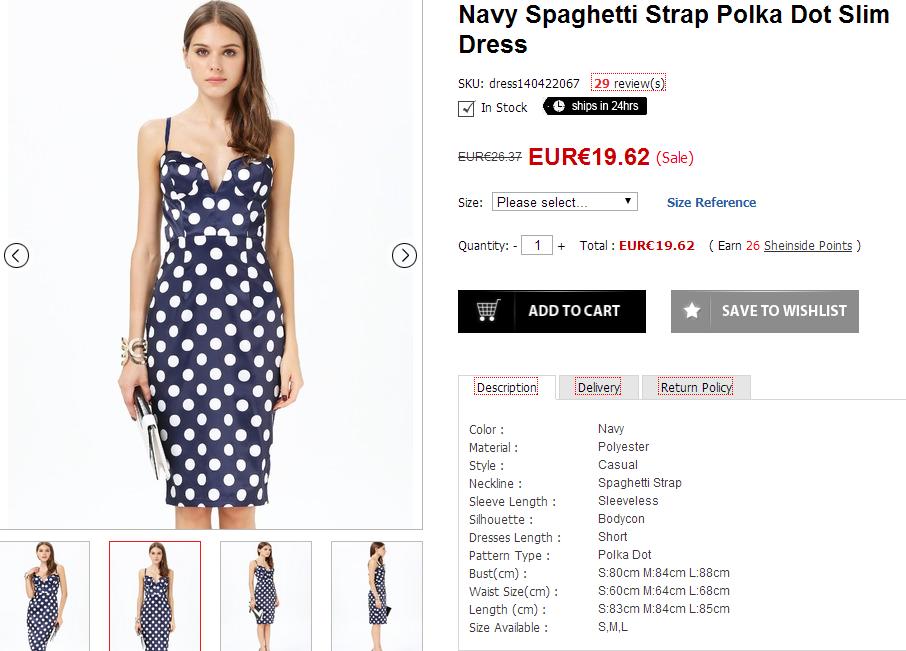Open the 29 review(s) link

click(629, 83)
